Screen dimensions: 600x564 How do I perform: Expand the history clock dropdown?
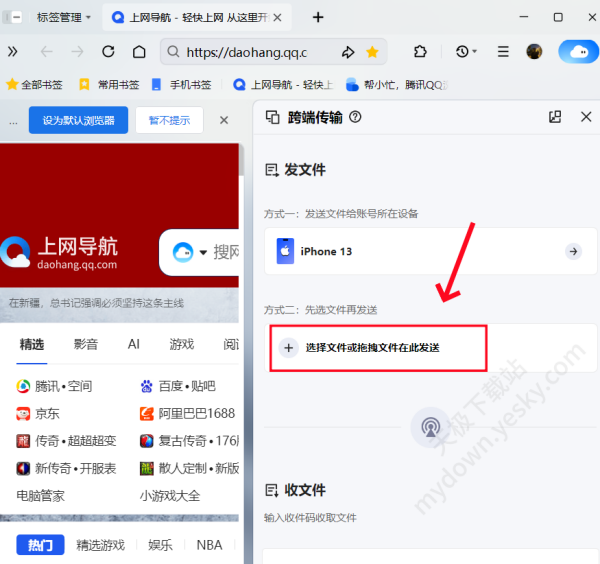coord(466,52)
